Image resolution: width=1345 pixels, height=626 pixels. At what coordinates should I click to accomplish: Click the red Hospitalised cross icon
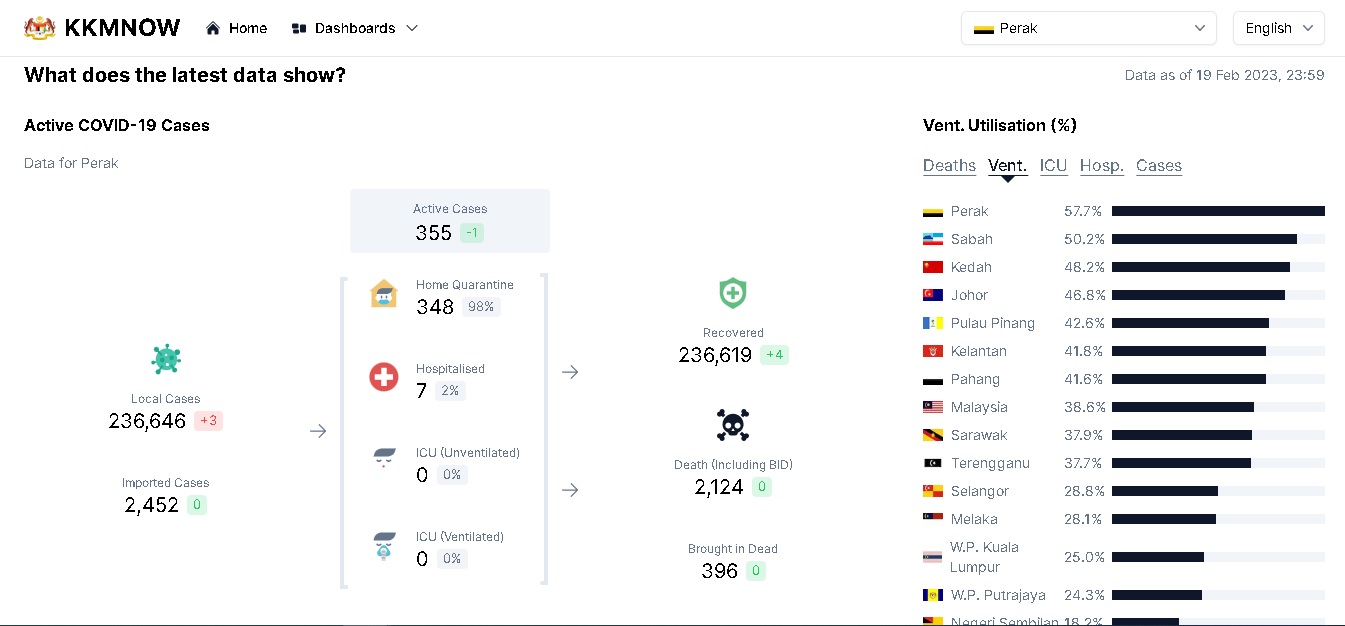coord(384,377)
